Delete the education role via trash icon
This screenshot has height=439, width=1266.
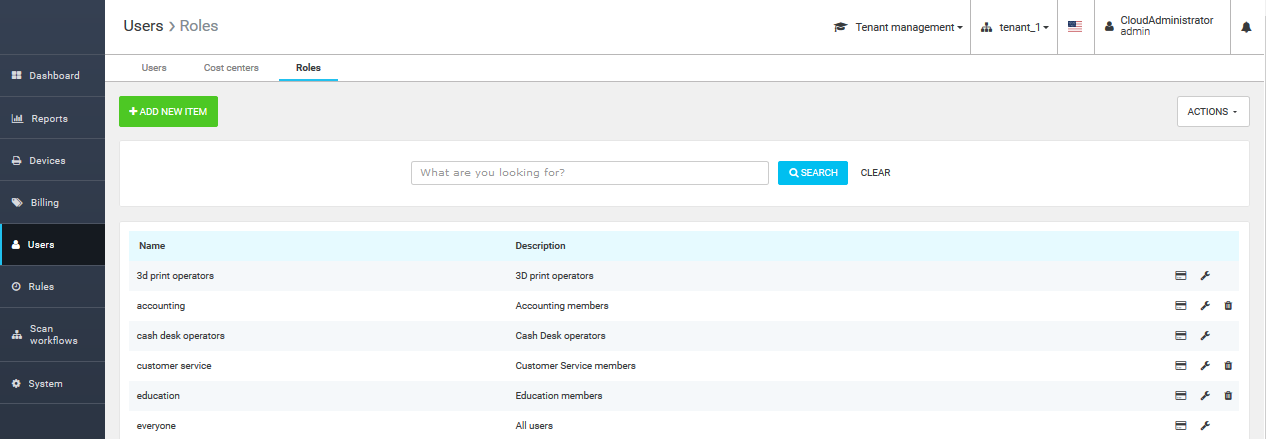pyautogui.click(x=1228, y=396)
